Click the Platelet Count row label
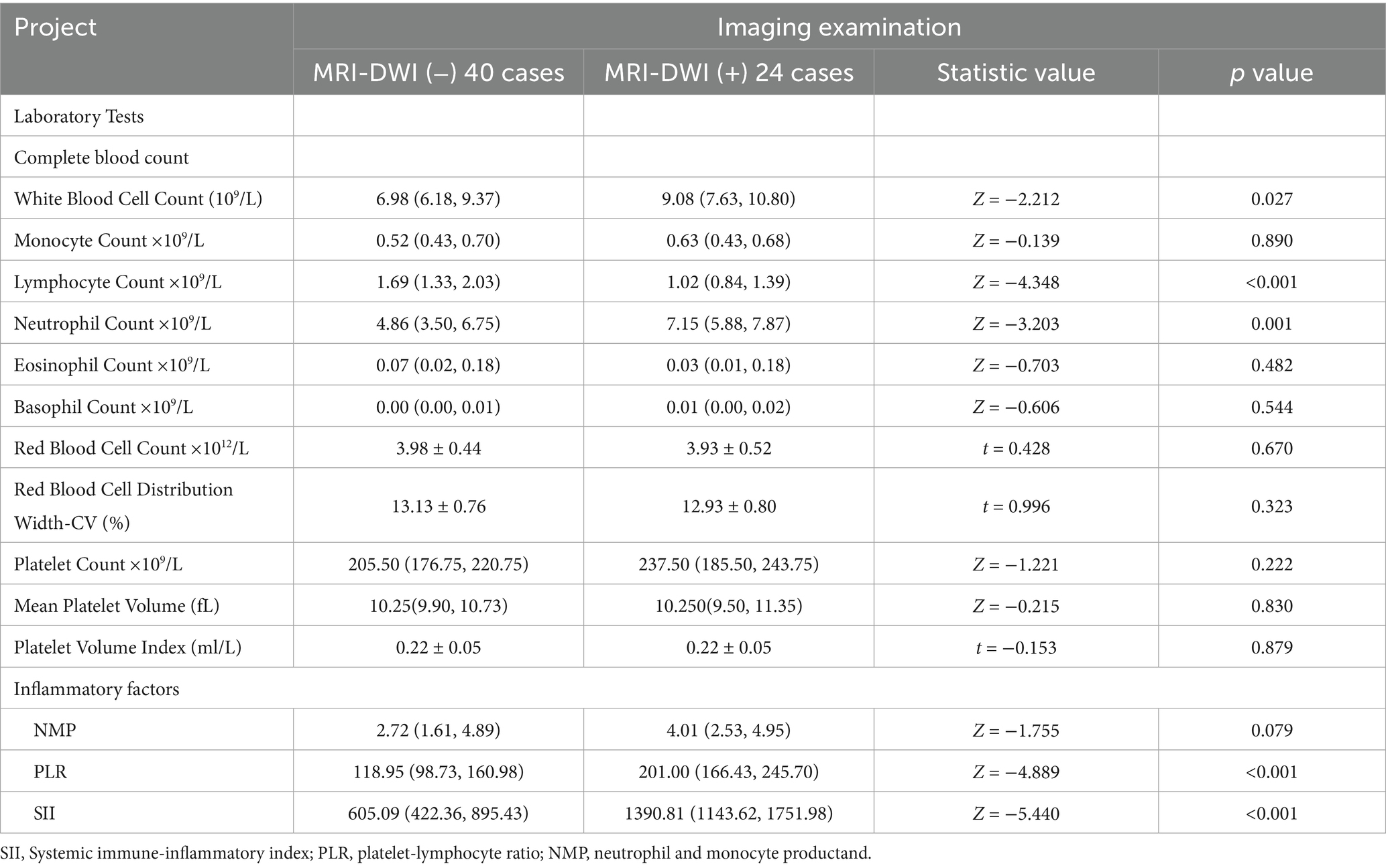 coord(98,564)
